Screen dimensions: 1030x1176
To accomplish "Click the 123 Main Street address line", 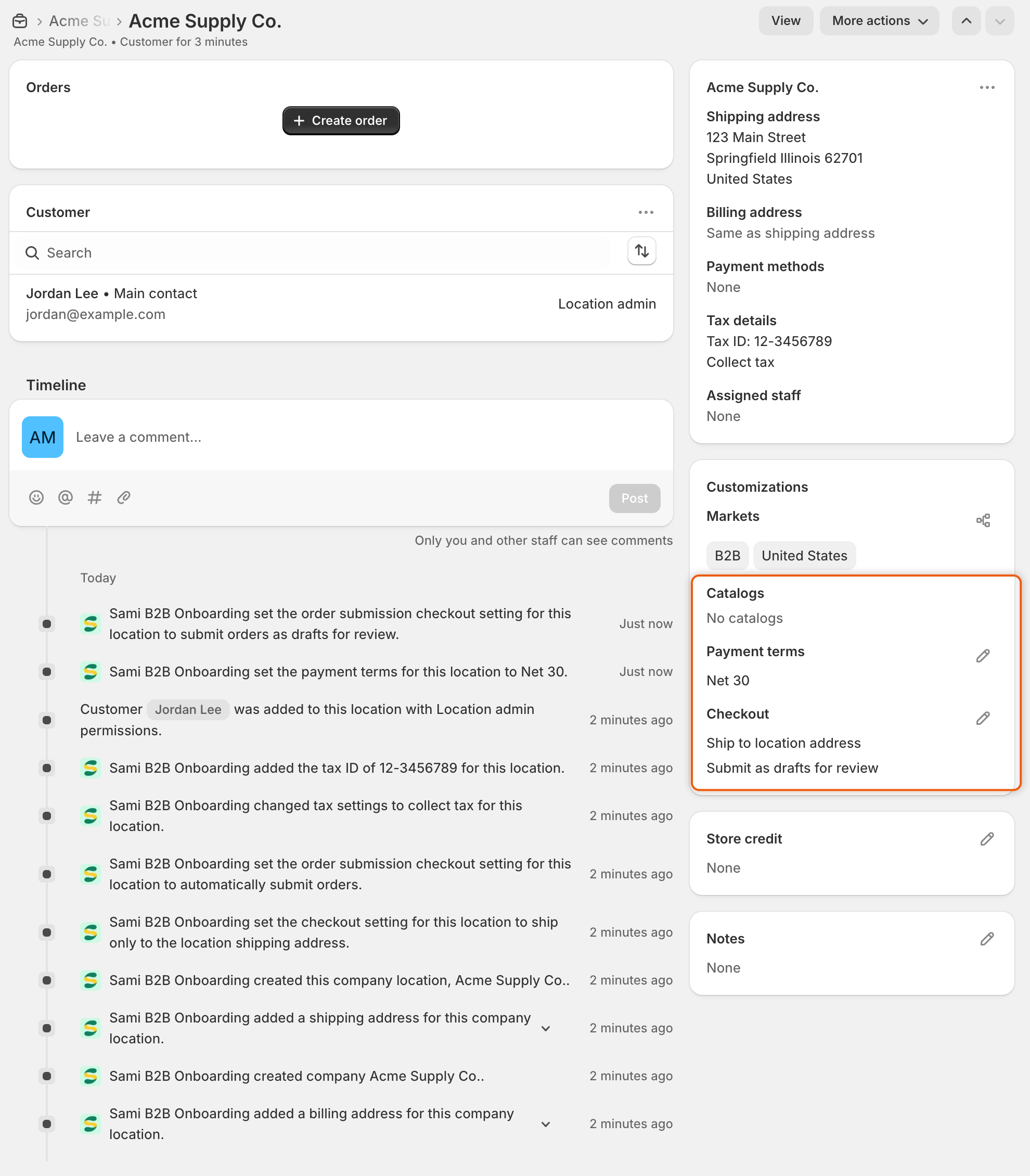I will click(756, 137).
